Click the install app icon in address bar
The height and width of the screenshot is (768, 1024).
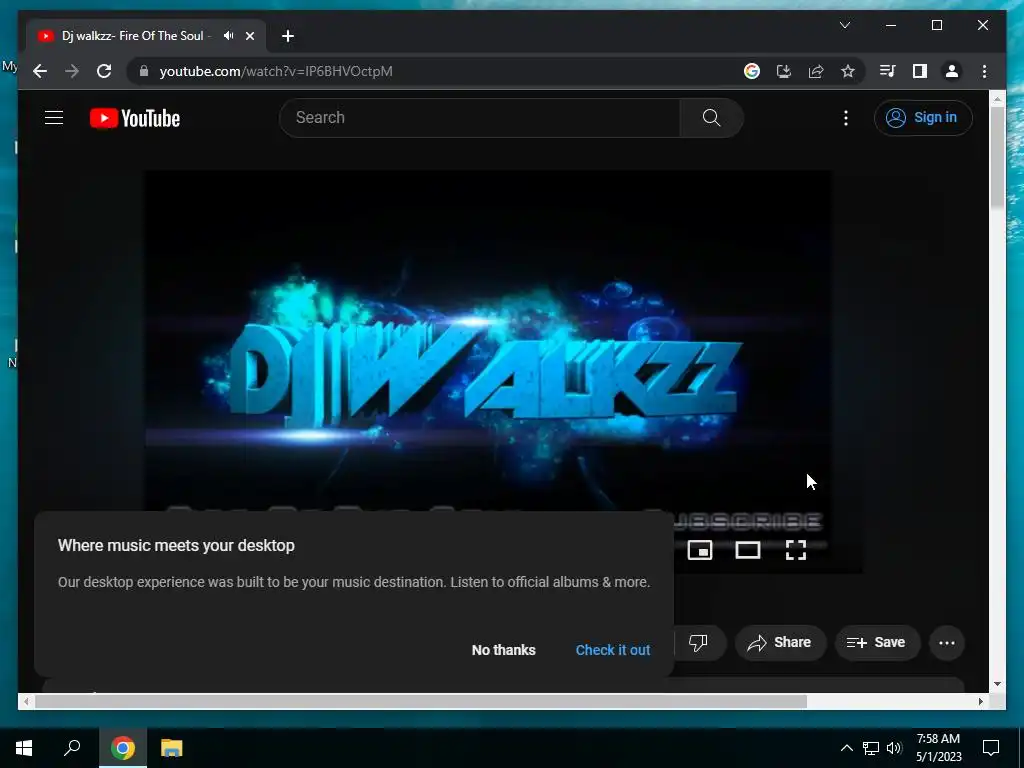(784, 71)
